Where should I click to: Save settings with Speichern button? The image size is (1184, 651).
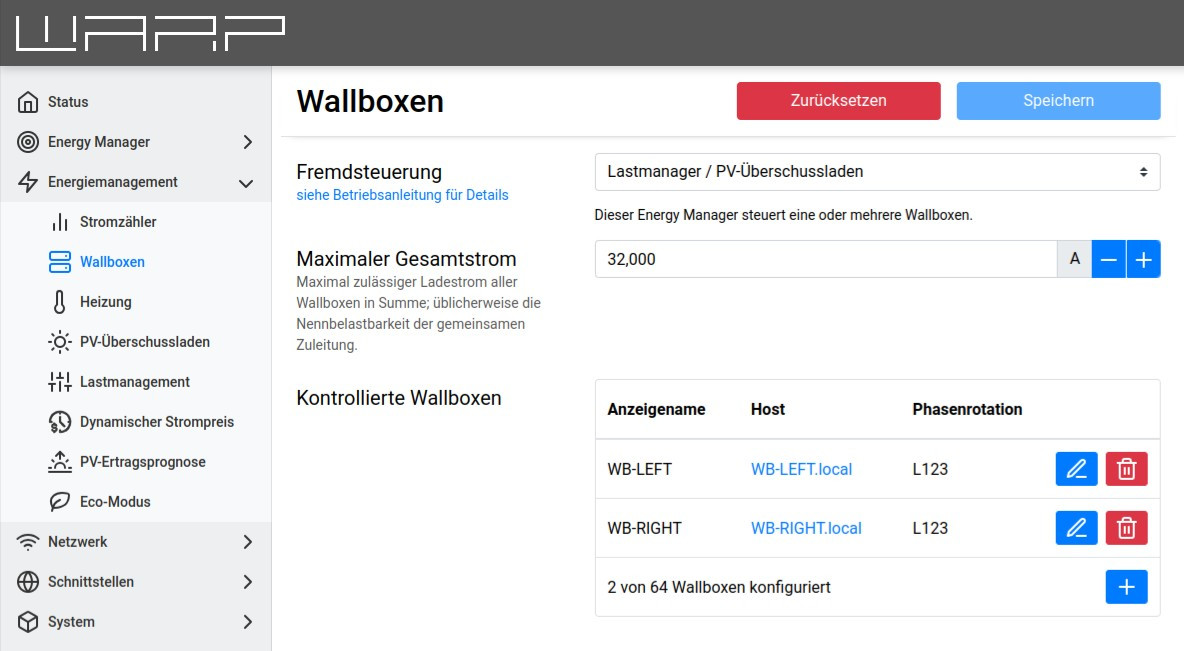1058,101
